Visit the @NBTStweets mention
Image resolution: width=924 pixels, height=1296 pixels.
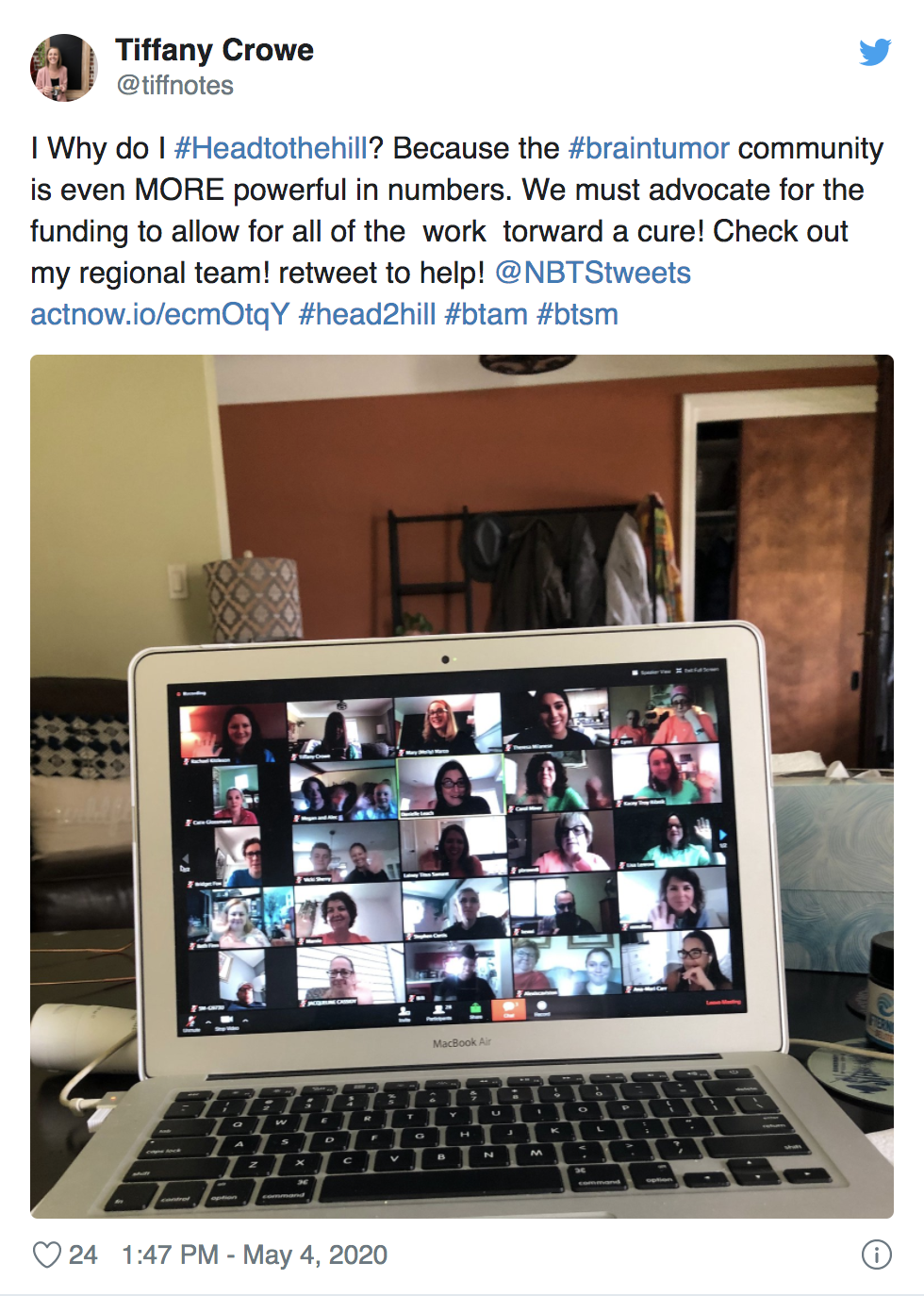593,273
